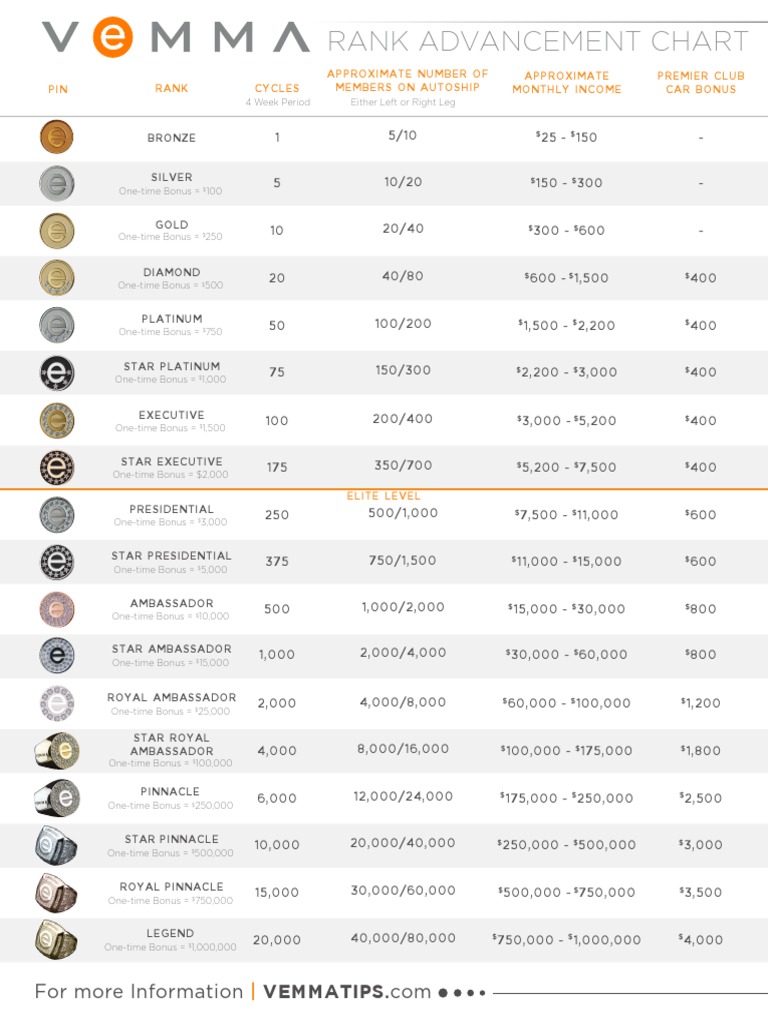Click the Legend gold ring icon
The image size is (768, 1024).
click(x=57, y=939)
